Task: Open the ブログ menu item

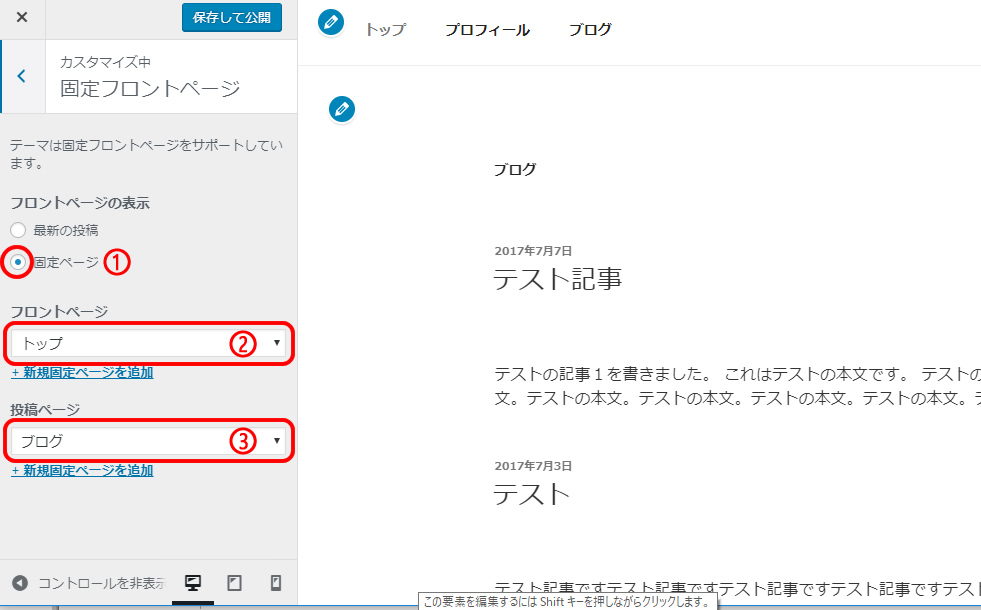Action: (590, 30)
